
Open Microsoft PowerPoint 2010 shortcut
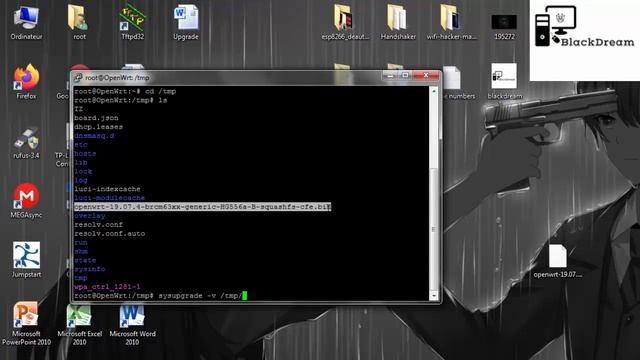26,323
